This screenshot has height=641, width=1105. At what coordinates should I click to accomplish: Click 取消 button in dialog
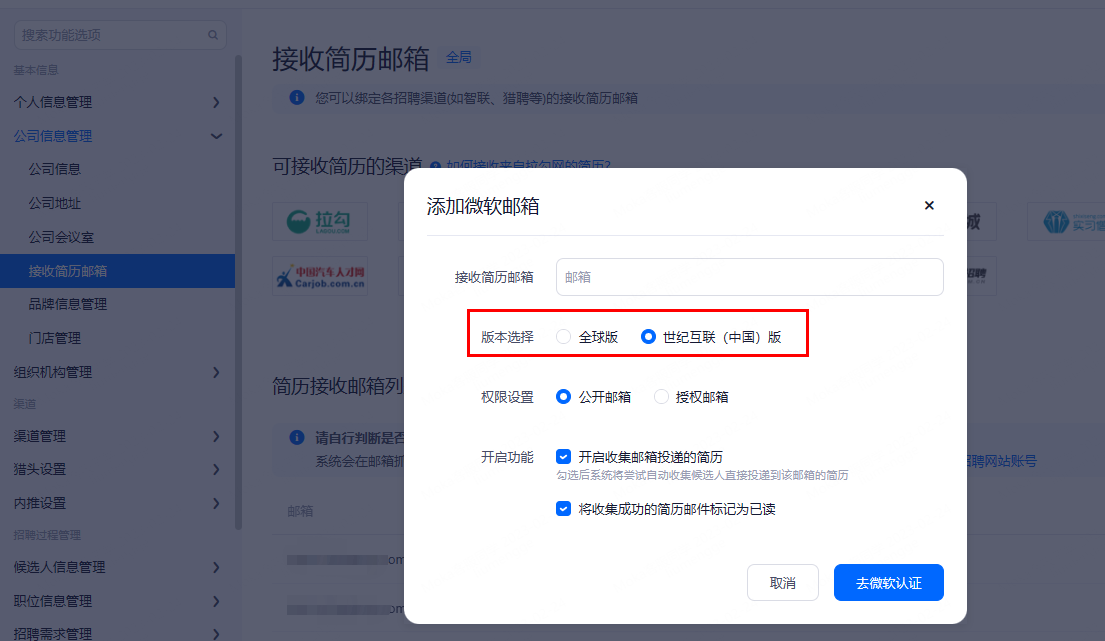click(x=782, y=583)
